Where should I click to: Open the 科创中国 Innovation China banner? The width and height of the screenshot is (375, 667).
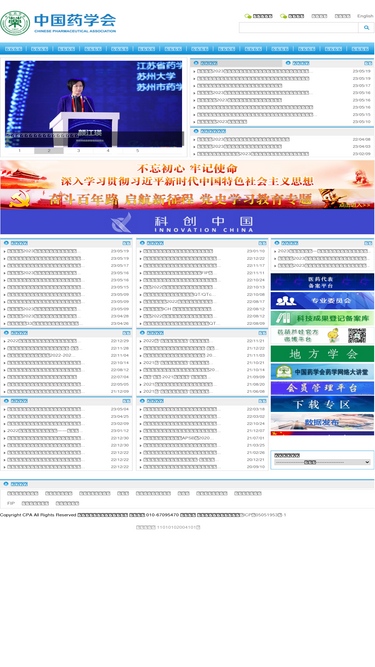[187, 222]
